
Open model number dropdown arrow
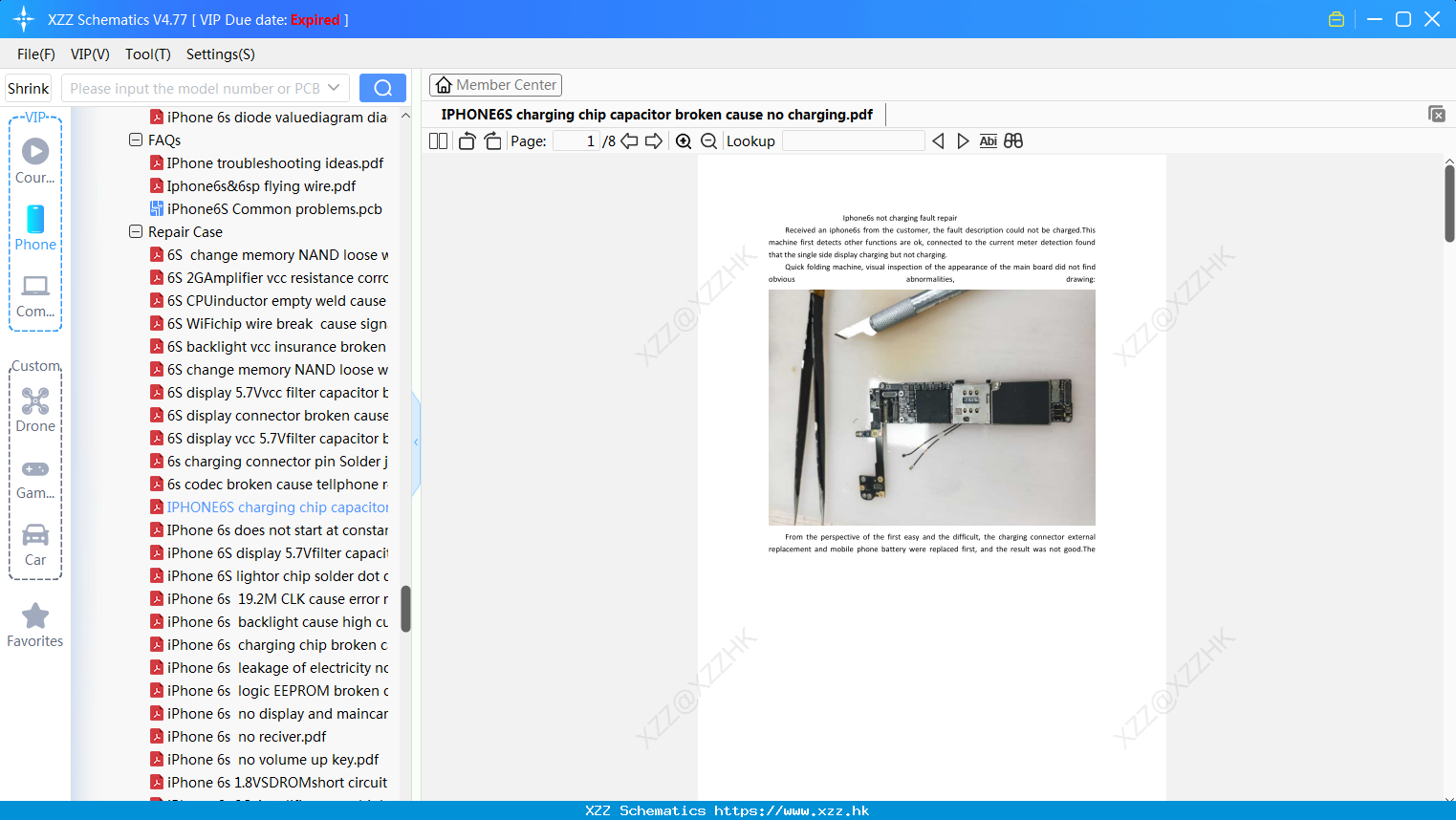(334, 88)
